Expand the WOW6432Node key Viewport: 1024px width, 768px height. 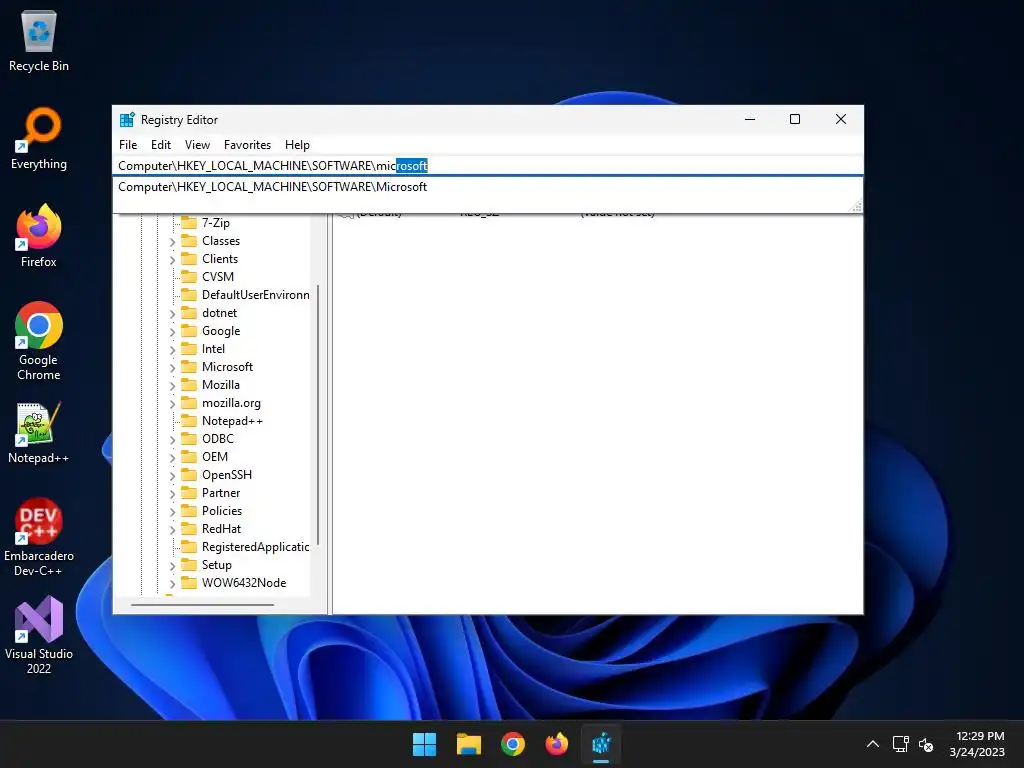[x=172, y=584]
